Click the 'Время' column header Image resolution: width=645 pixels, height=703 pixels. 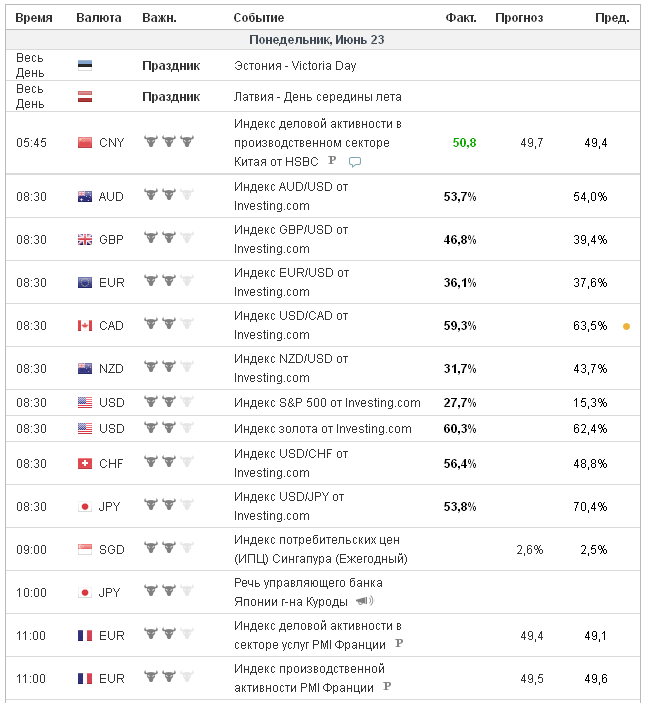tap(34, 18)
